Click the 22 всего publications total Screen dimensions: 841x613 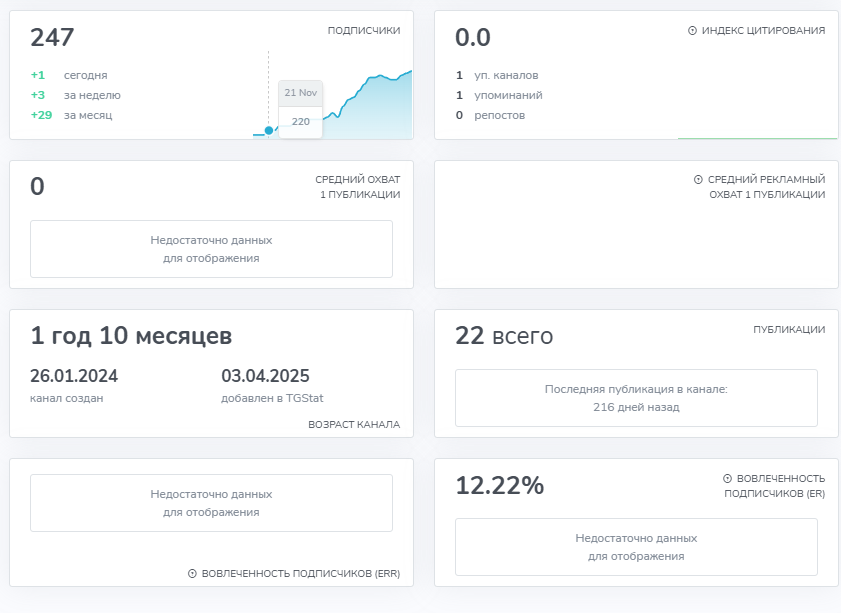point(504,337)
